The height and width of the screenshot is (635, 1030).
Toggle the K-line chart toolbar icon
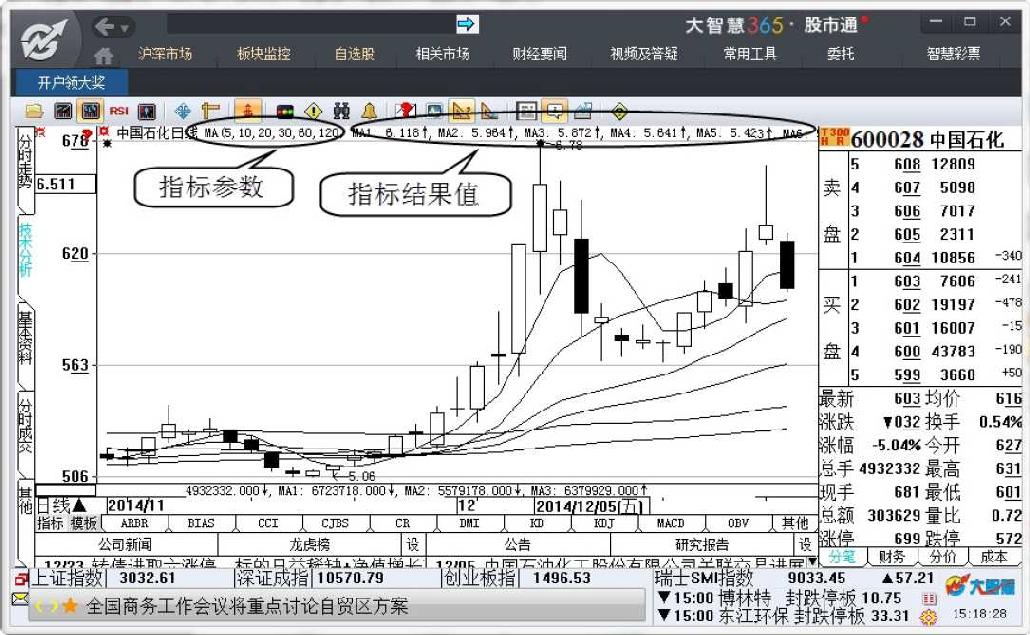[90, 111]
